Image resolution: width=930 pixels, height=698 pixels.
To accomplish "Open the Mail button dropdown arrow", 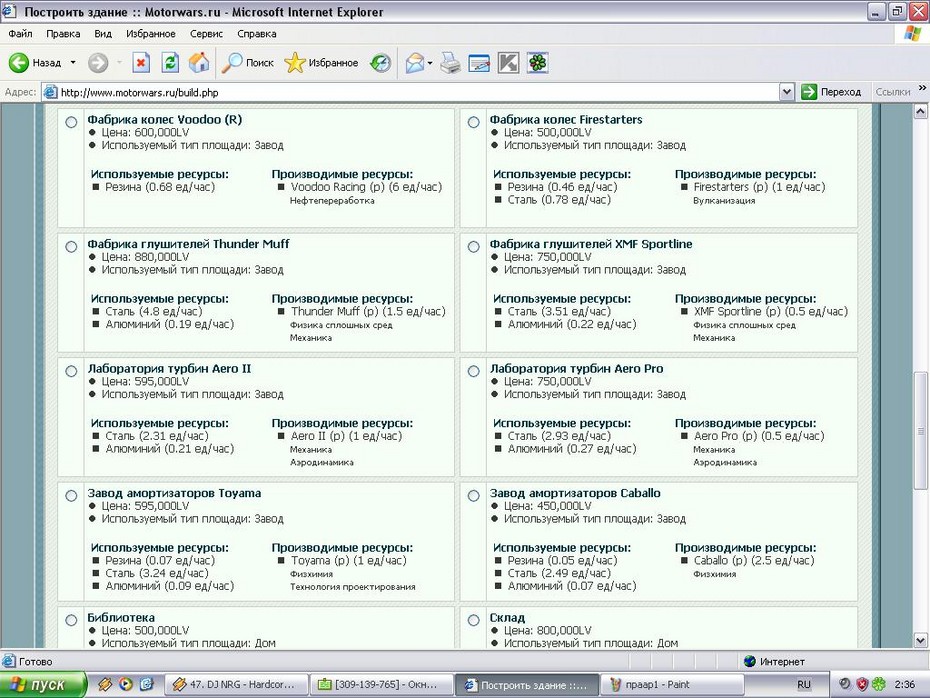I will tap(430, 62).
